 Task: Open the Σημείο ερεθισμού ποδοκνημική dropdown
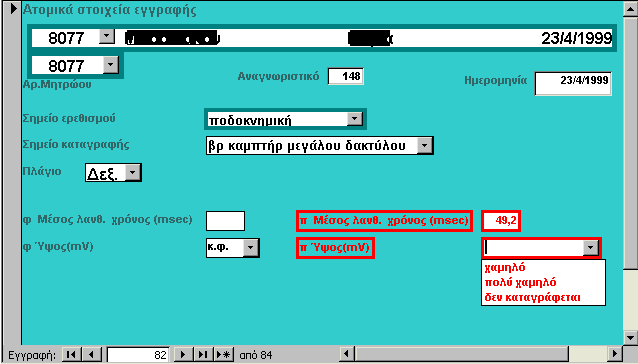pos(355,119)
